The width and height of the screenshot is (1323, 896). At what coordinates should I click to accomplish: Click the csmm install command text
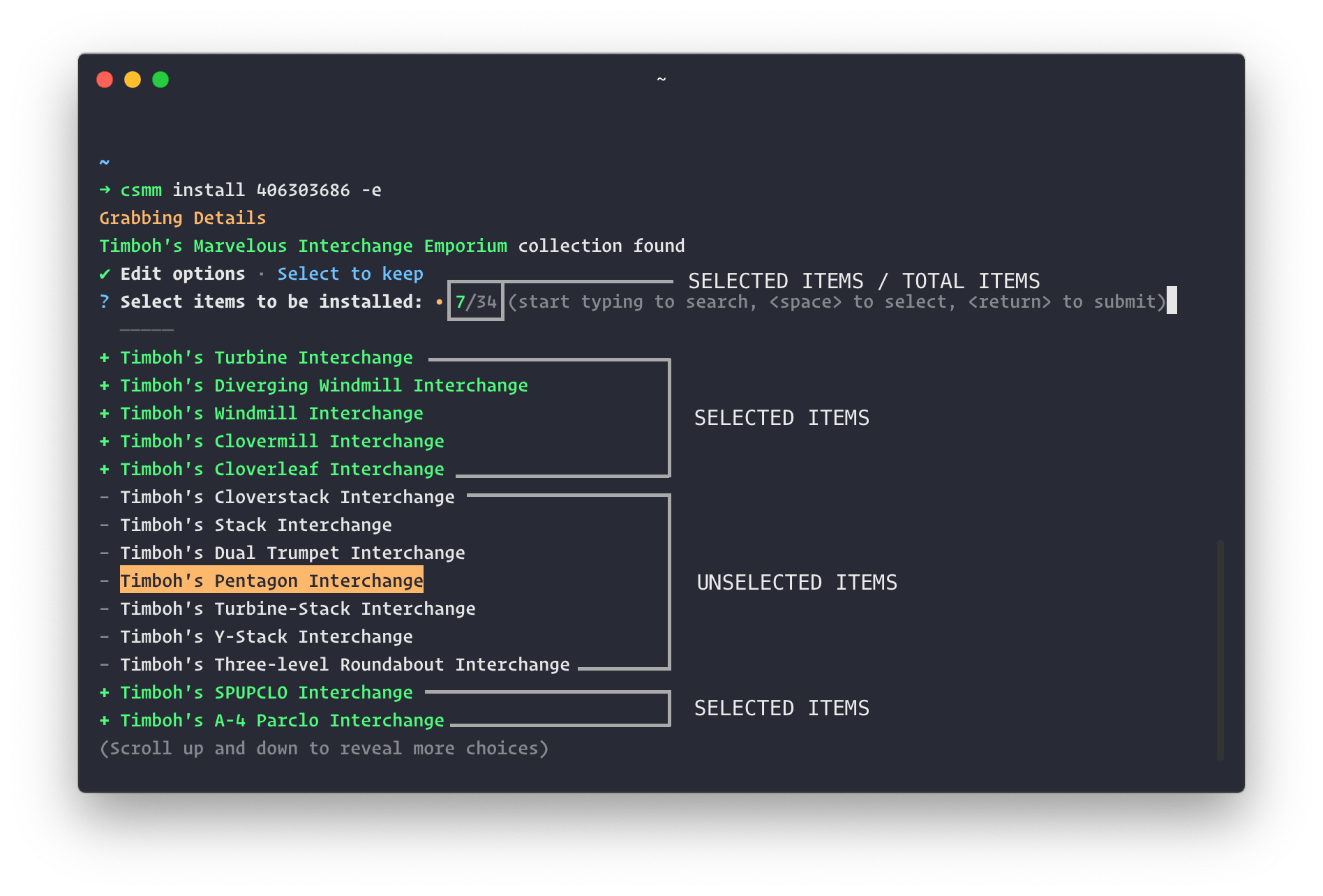point(251,190)
